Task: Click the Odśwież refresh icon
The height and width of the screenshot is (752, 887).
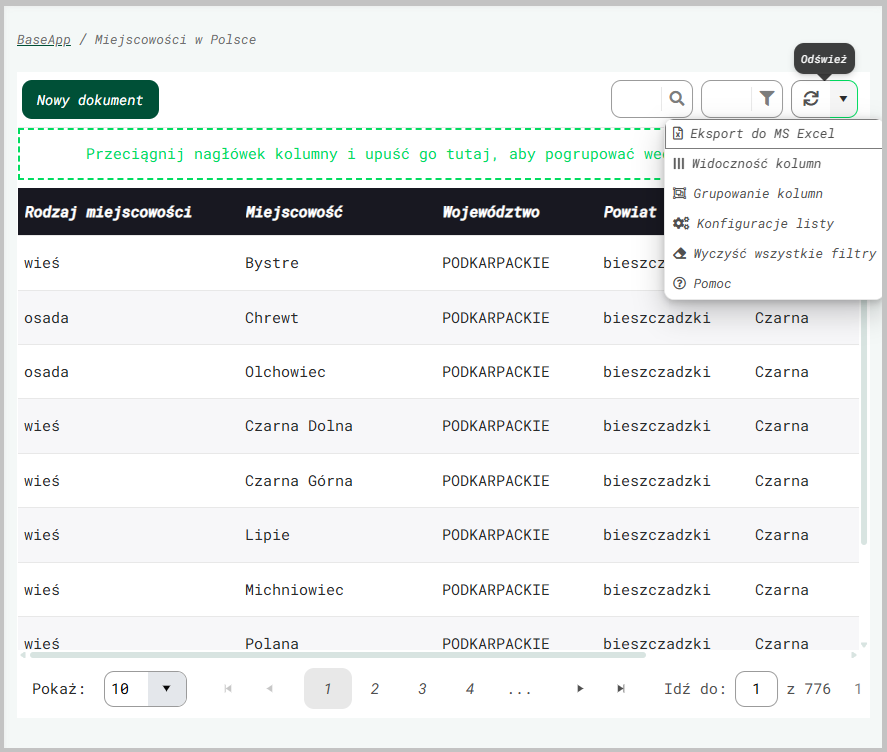Action: (x=811, y=99)
